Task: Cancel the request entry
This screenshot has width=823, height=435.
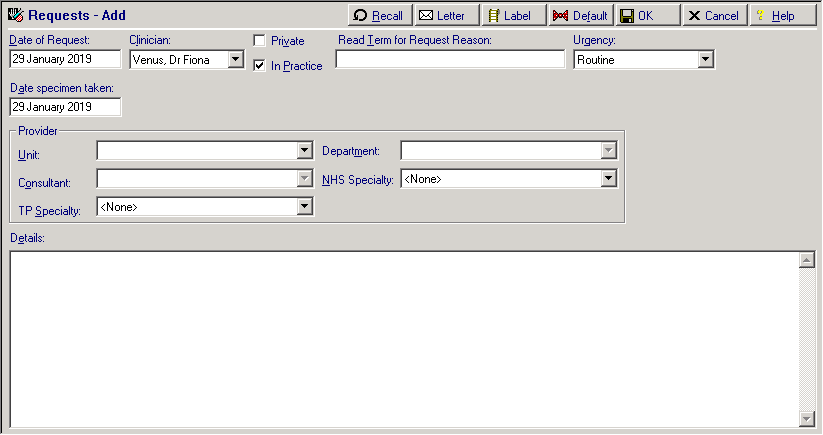Action: 714,16
